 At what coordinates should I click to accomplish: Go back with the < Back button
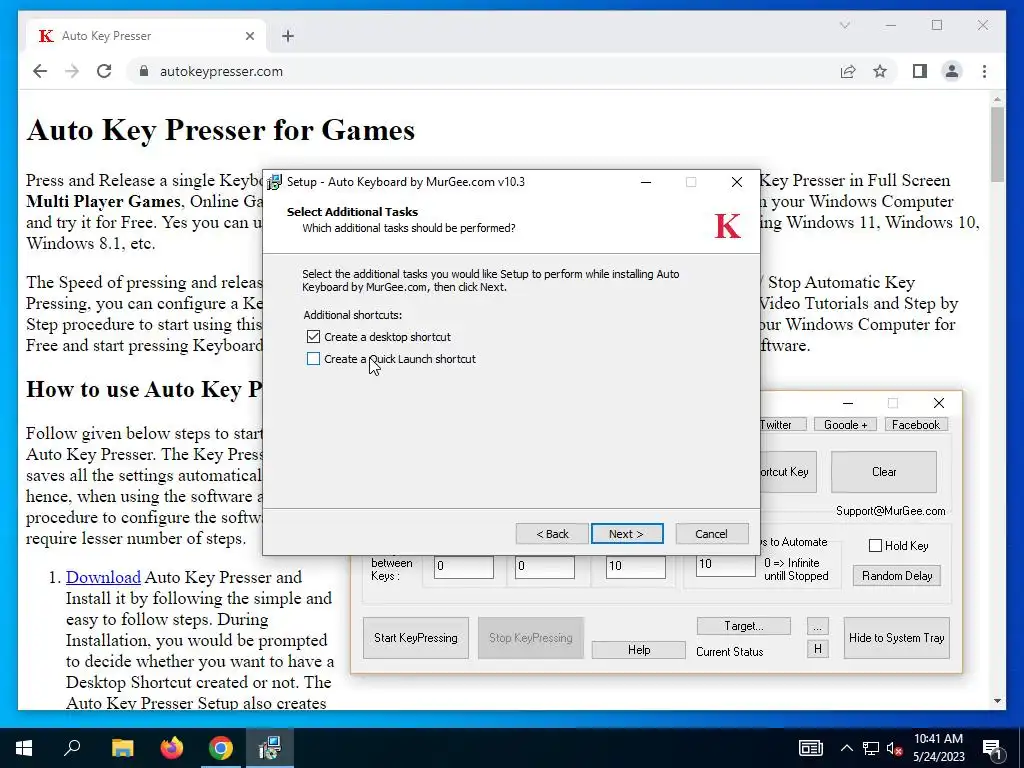(x=552, y=534)
